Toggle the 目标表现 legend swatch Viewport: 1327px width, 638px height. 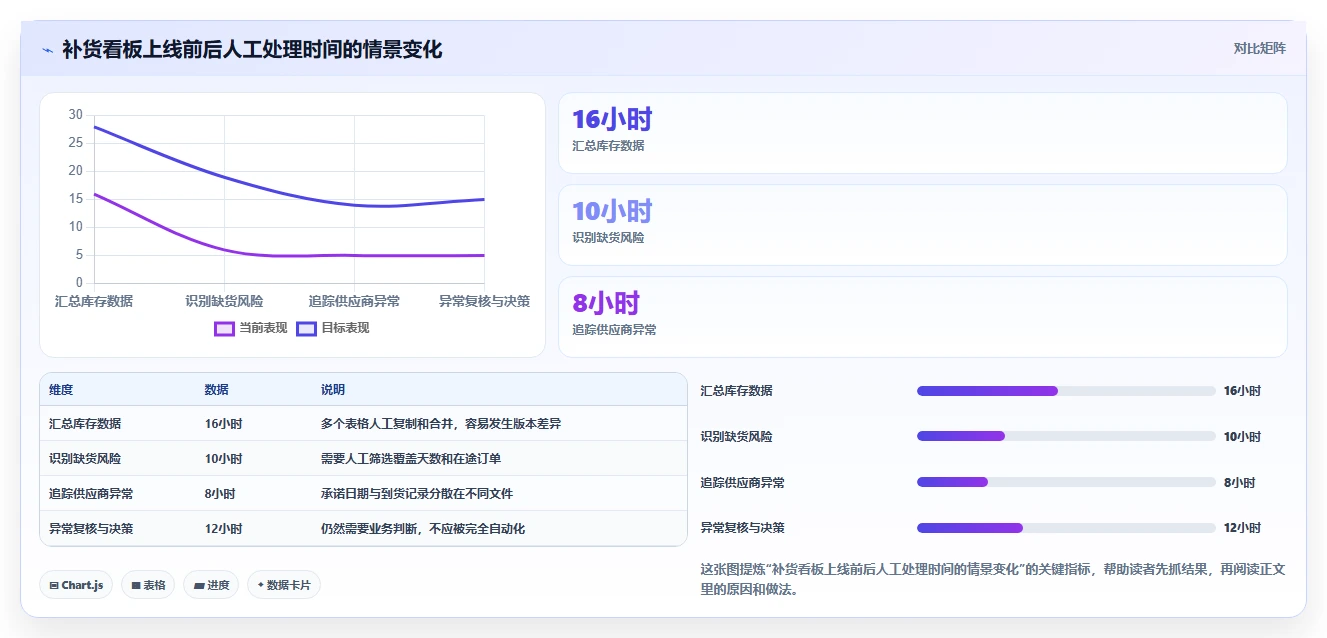coord(307,328)
